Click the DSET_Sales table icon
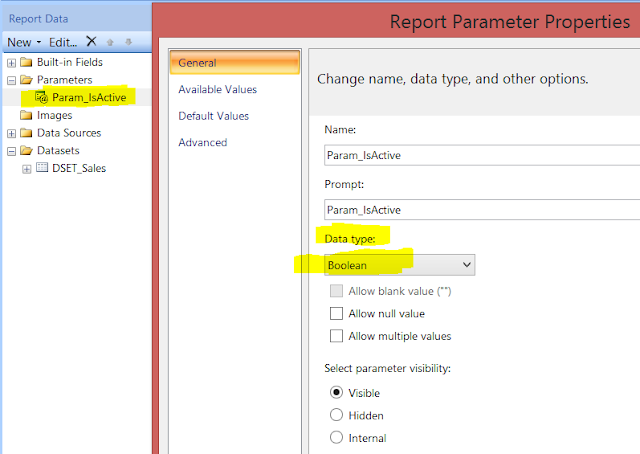The height and width of the screenshot is (454, 640). [42, 167]
